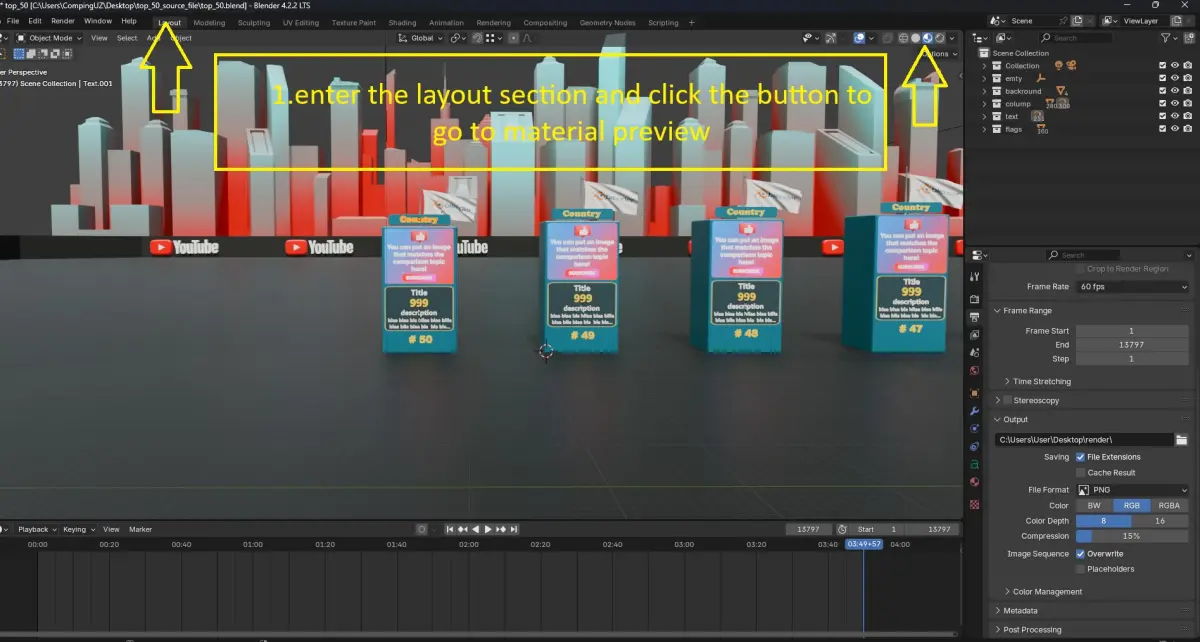1200x642 pixels.
Task: Browse output folder with folder icon
Action: [x=1181, y=439]
